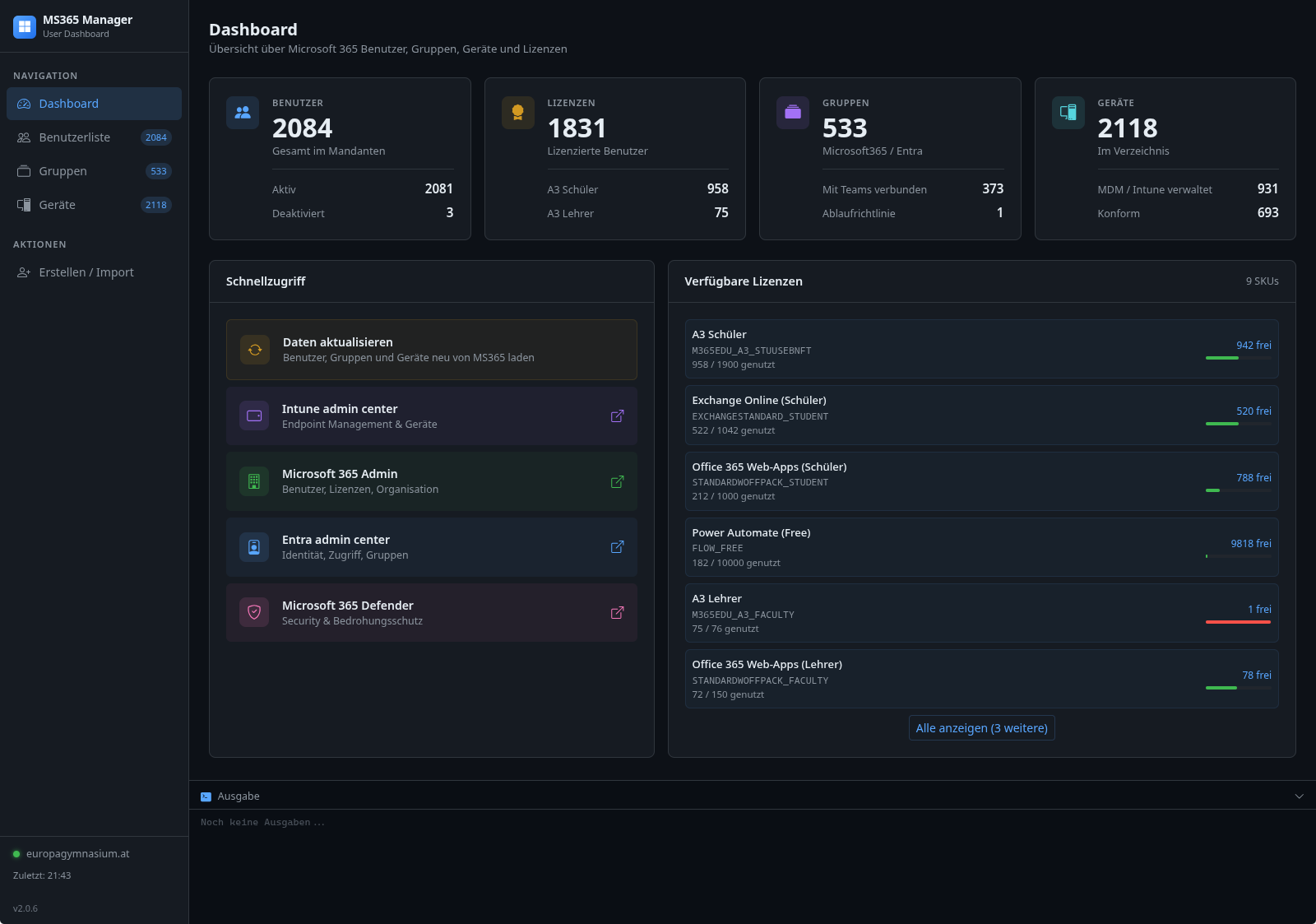Click the Geräte total 2118 on the card
Viewport: 1316px width, 924px height.
coord(1128,128)
